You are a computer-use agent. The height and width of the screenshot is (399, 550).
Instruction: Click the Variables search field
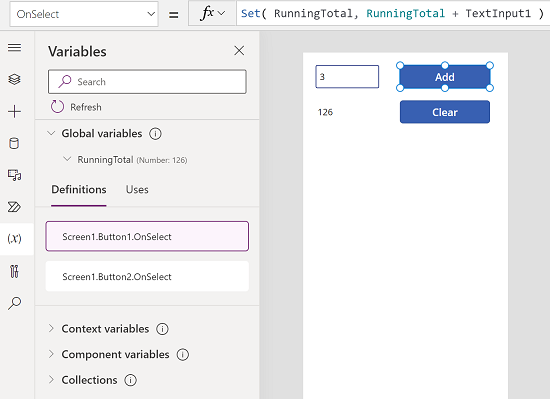(147, 82)
